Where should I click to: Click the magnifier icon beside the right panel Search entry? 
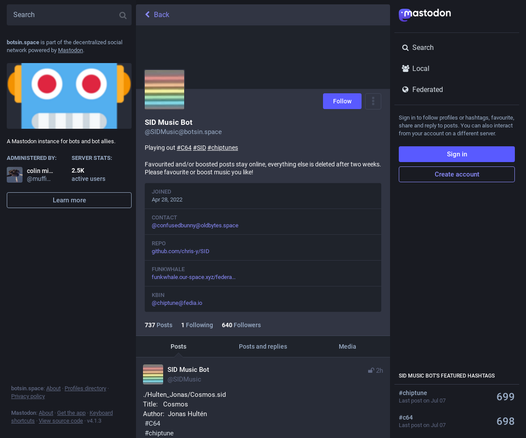(405, 48)
